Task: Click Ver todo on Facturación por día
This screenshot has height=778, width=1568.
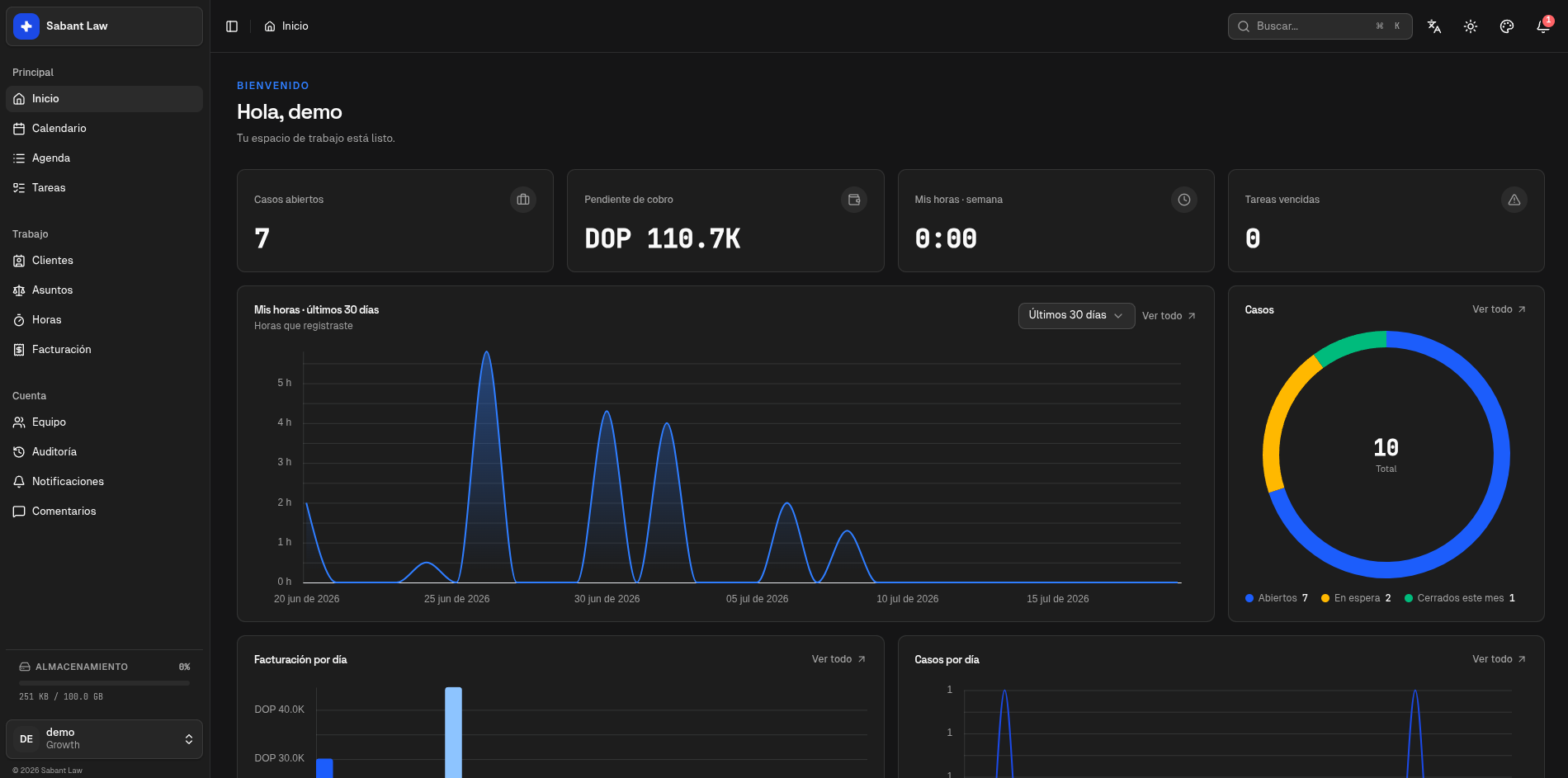Action: pyautogui.click(x=838, y=659)
